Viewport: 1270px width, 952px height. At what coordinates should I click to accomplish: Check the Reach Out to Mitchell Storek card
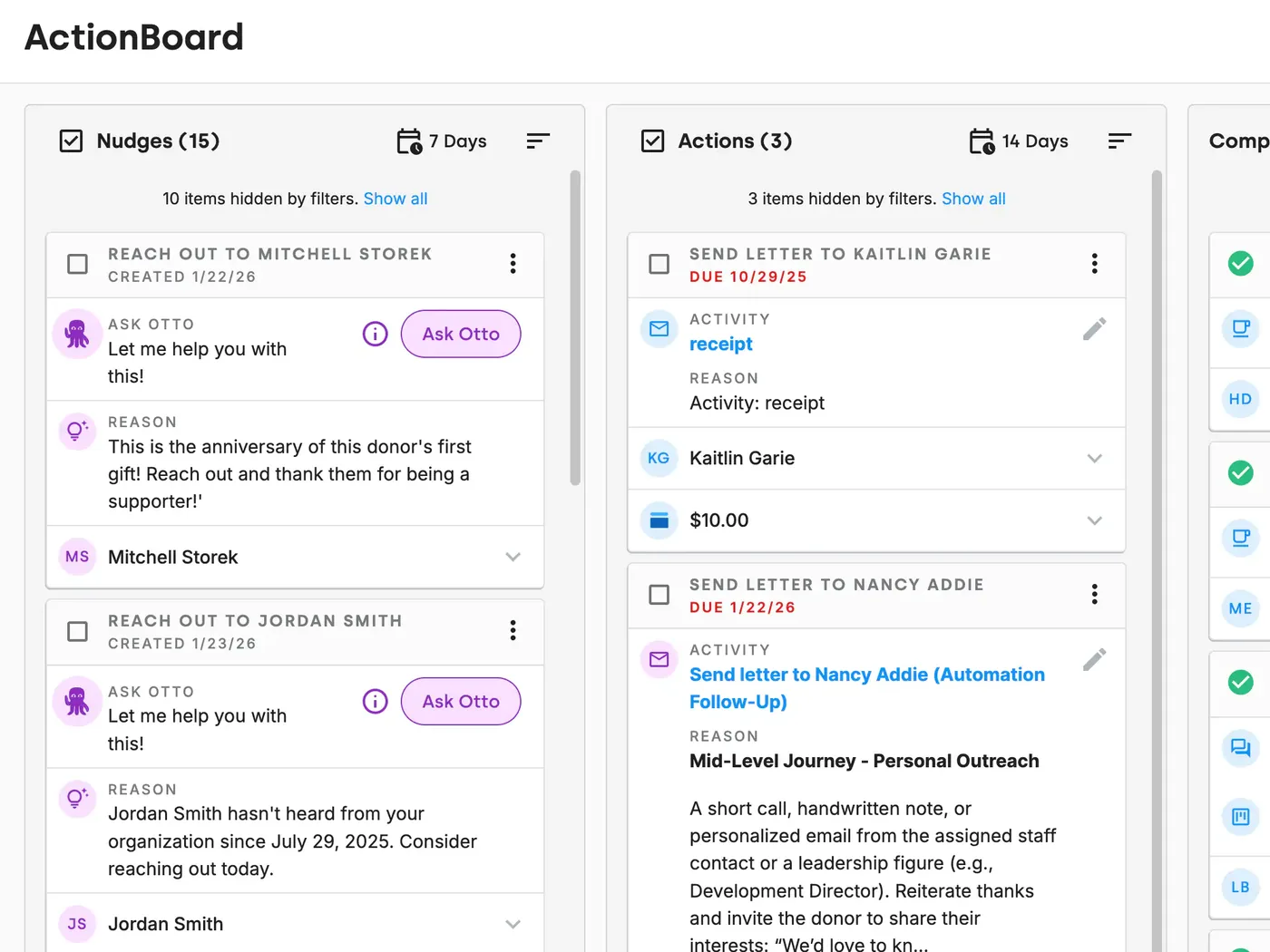(x=78, y=264)
